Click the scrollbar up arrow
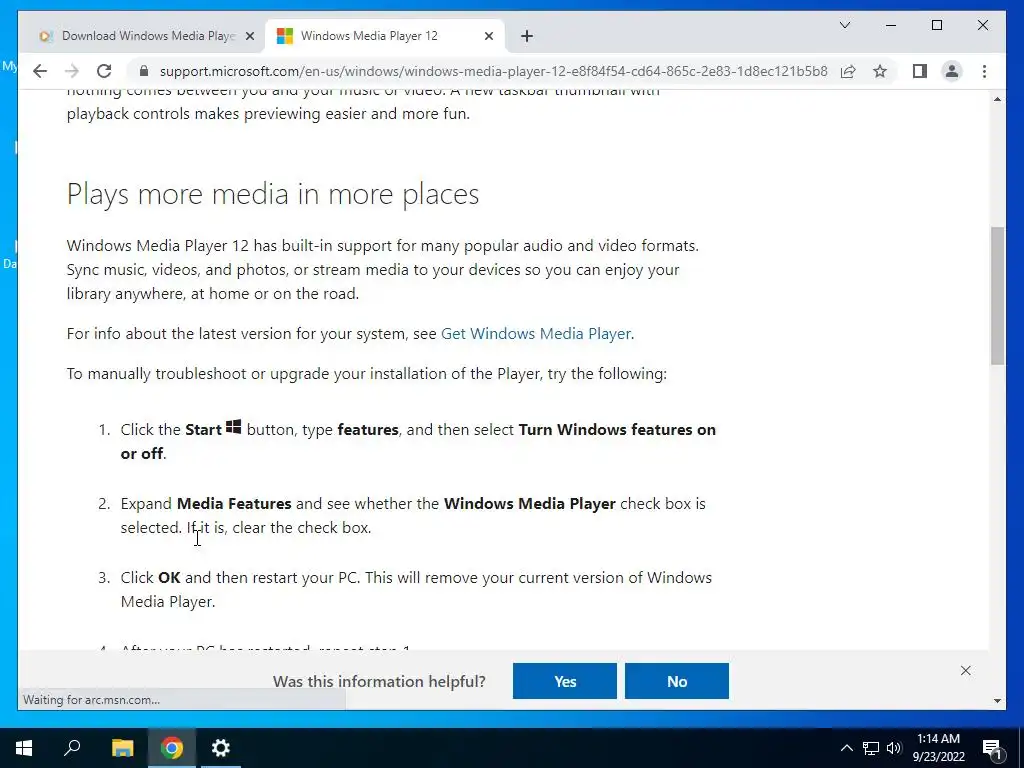This screenshot has width=1024, height=768. pos(997,99)
